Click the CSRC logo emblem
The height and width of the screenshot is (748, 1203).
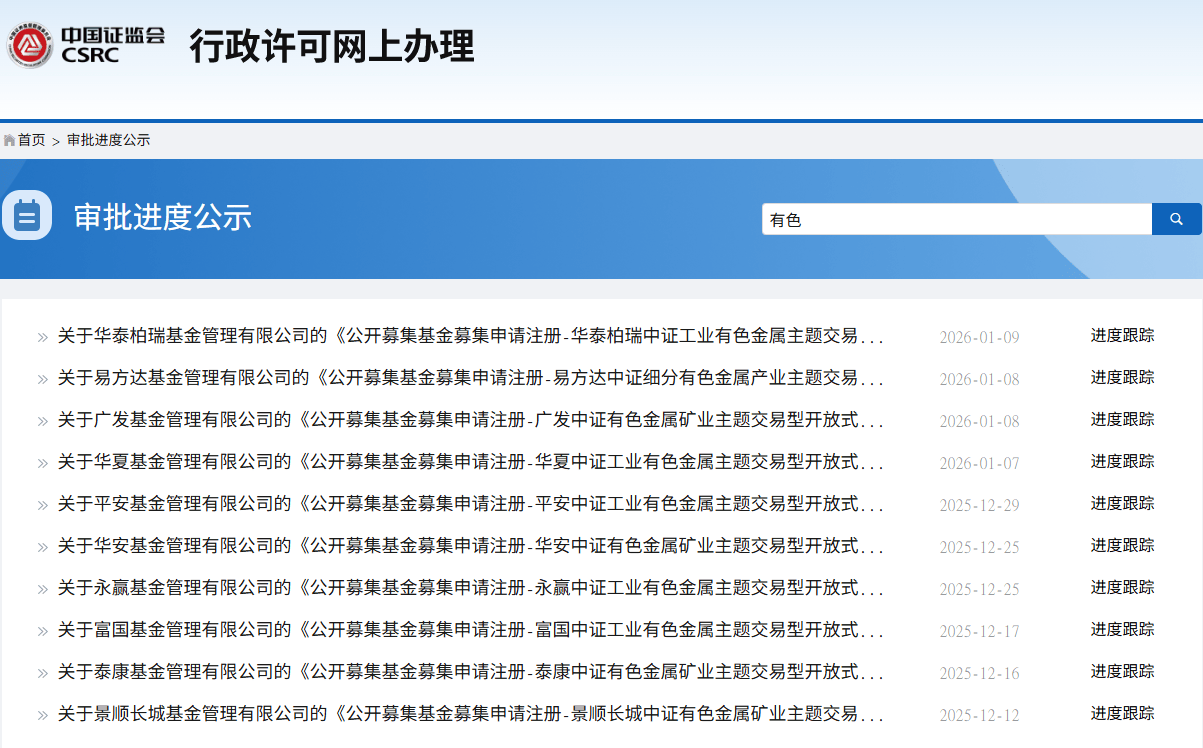point(30,45)
